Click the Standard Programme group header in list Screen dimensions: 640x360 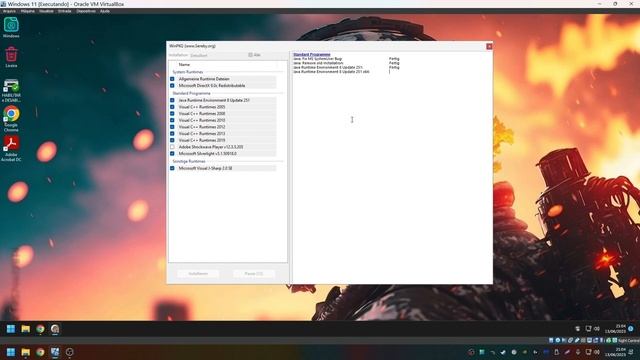point(191,93)
